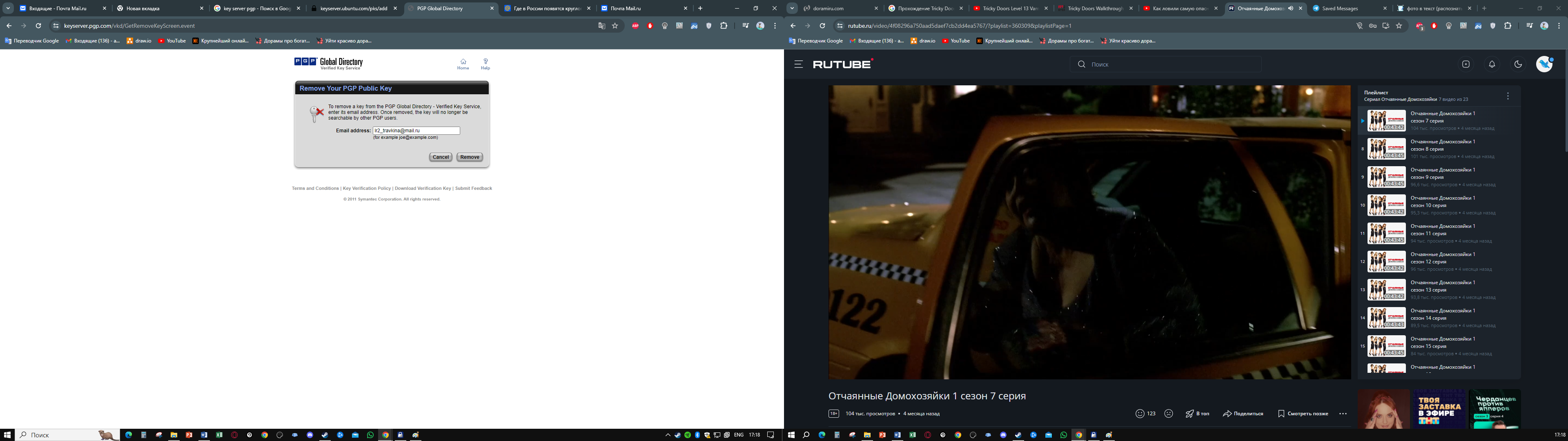
Task: Open Key Verification Policy link
Action: tap(367, 188)
